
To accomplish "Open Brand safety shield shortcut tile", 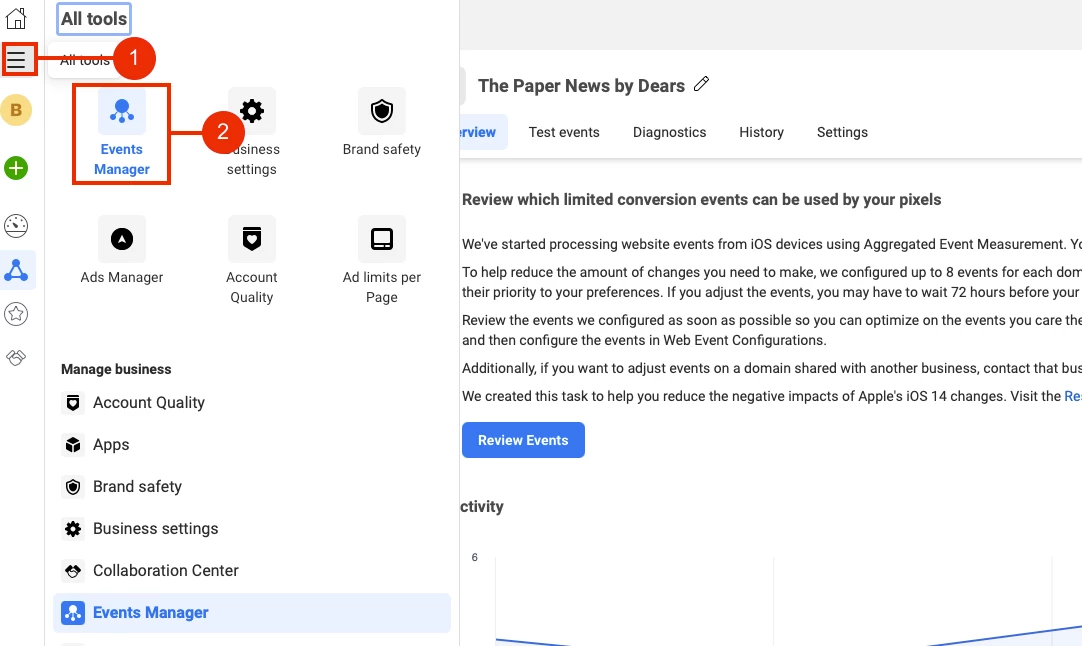I will click(382, 124).
